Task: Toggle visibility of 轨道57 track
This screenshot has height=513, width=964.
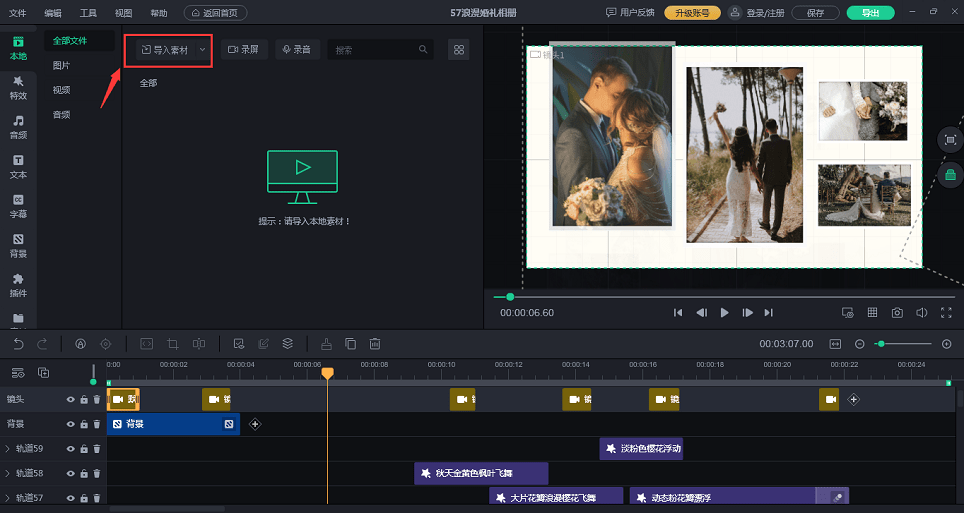Action: (x=71, y=498)
